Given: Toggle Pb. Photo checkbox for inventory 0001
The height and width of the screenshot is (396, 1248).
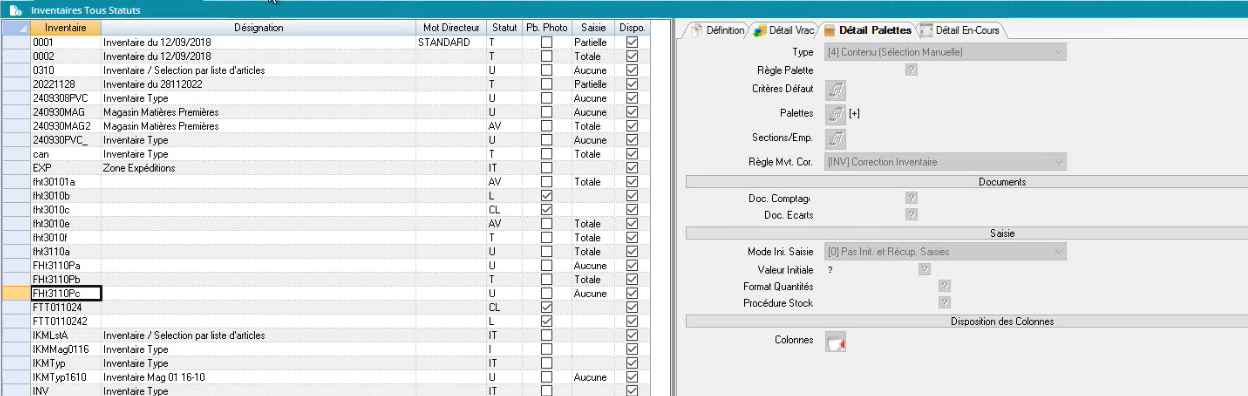Looking at the screenshot, I should coord(546,44).
